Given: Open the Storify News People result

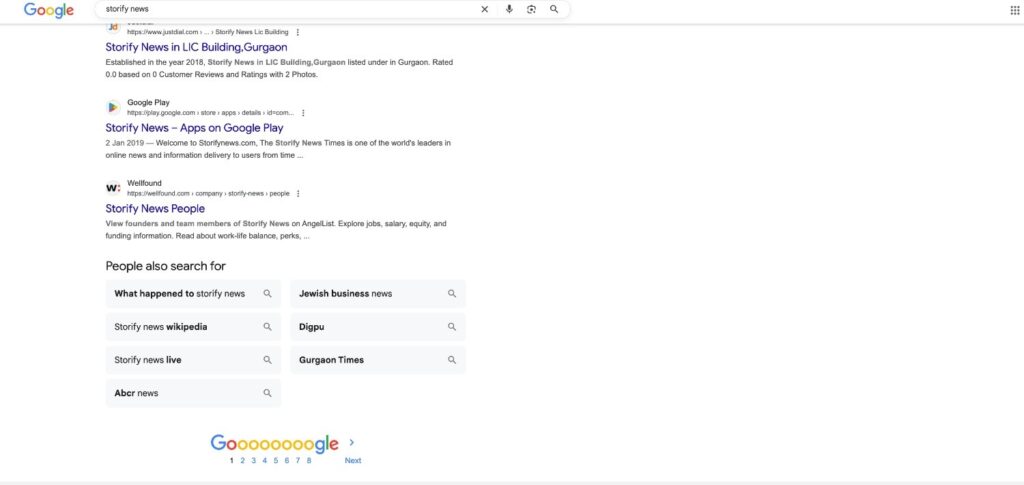Looking at the screenshot, I should [x=155, y=209].
